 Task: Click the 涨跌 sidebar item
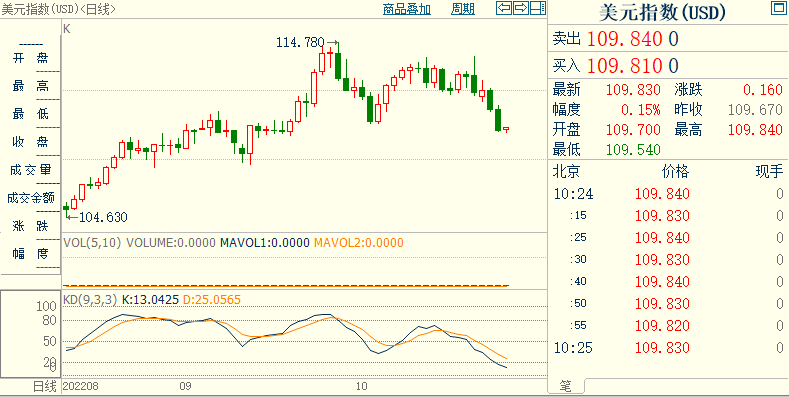click(30, 226)
